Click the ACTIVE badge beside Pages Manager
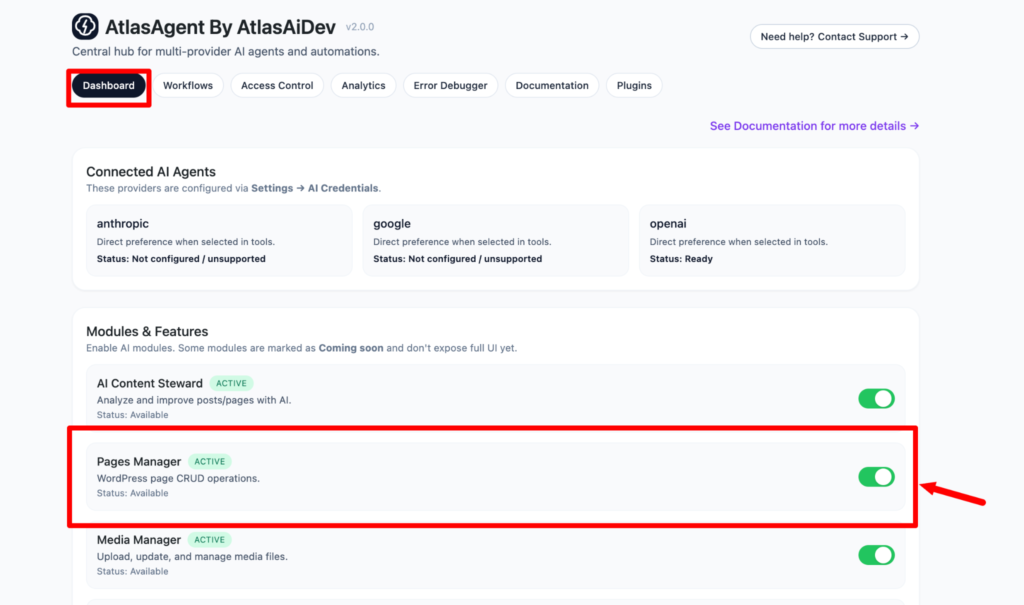Image resolution: width=1024 pixels, height=605 pixels. pyautogui.click(x=210, y=461)
